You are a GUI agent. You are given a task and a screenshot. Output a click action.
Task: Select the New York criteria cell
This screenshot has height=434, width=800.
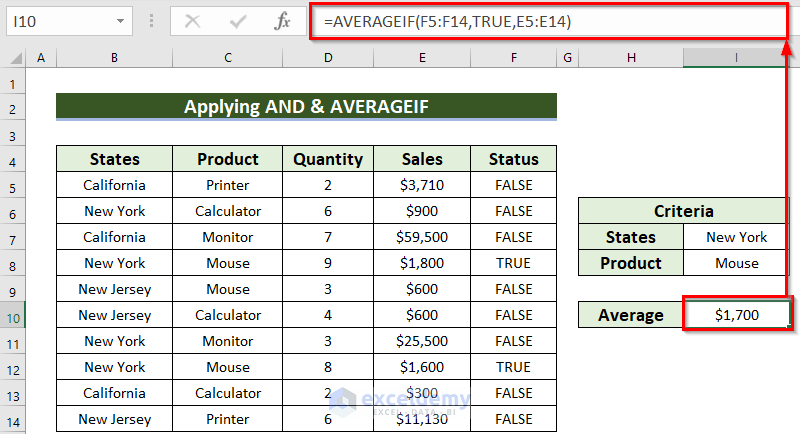coord(736,237)
